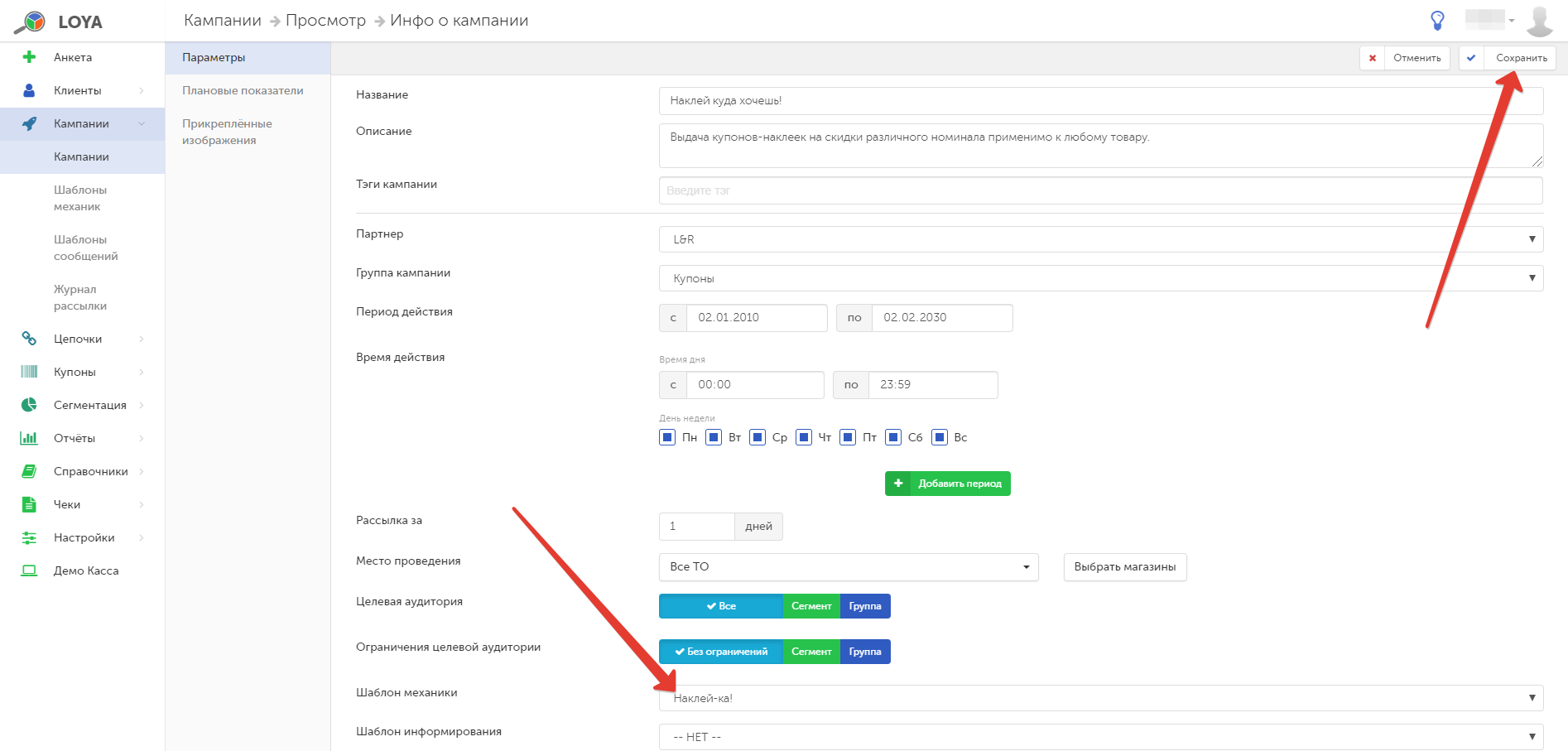
Task: Click the blue checkmark save icon
Action: [x=1471, y=58]
